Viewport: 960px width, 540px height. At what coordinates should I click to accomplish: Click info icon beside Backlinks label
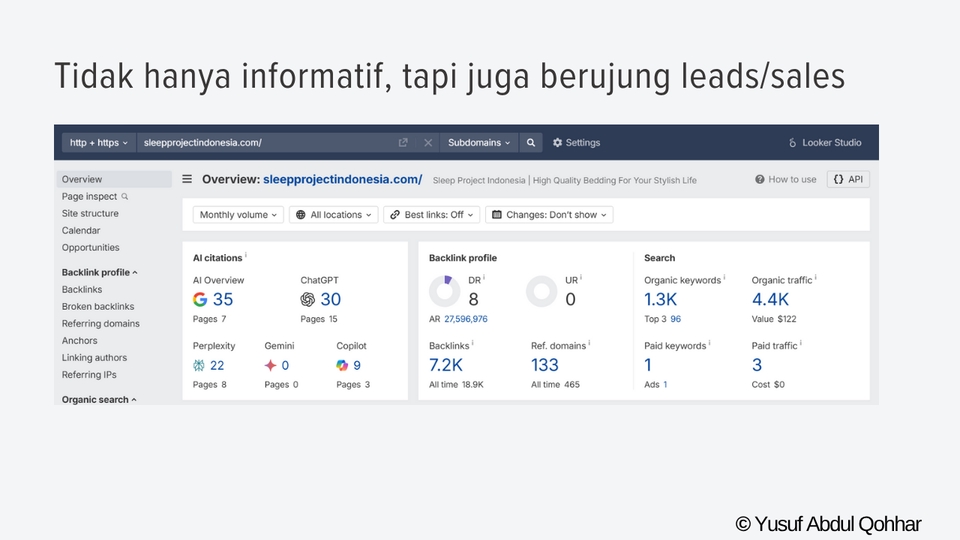click(x=473, y=342)
